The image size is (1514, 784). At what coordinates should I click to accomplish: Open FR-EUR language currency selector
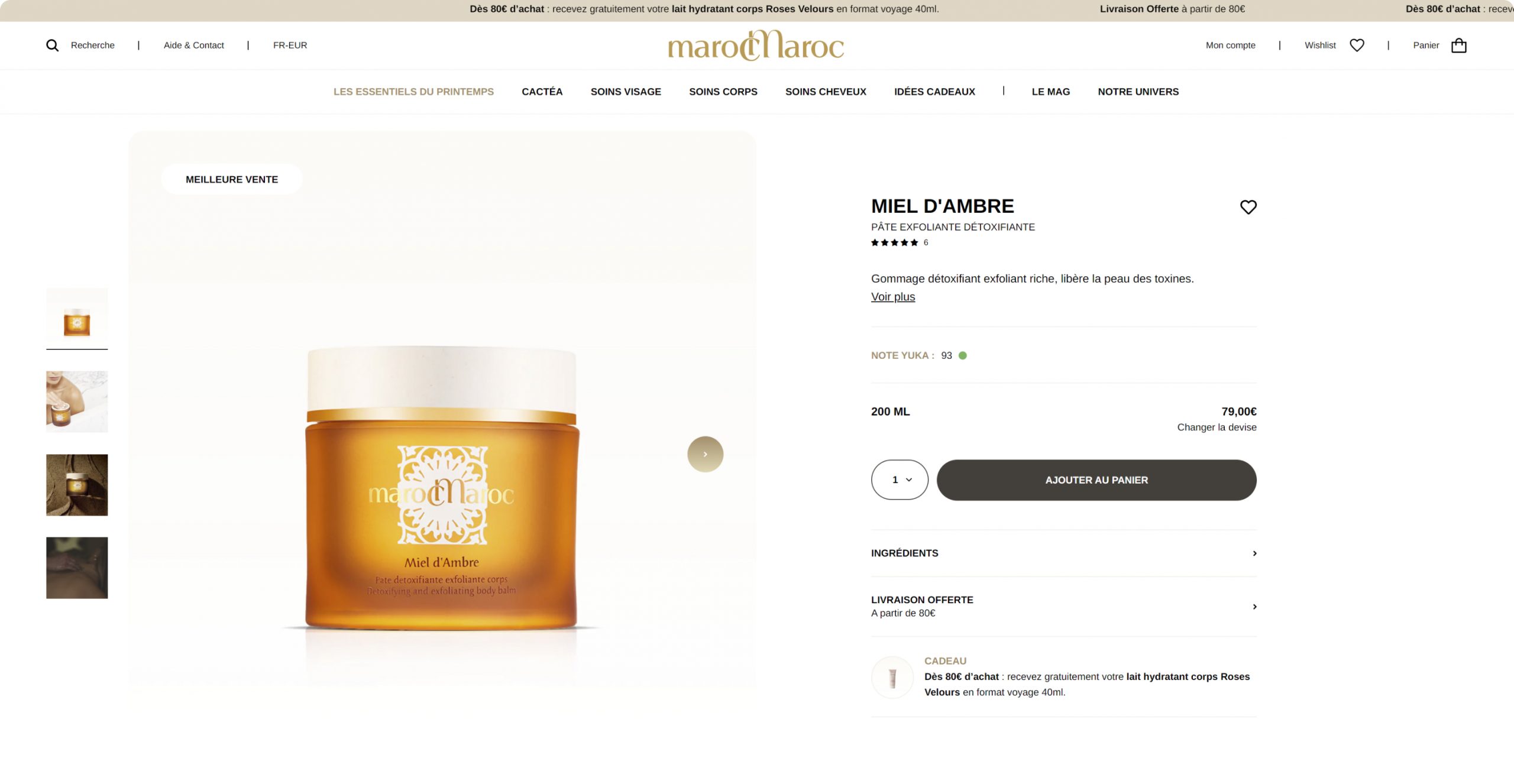290,46
